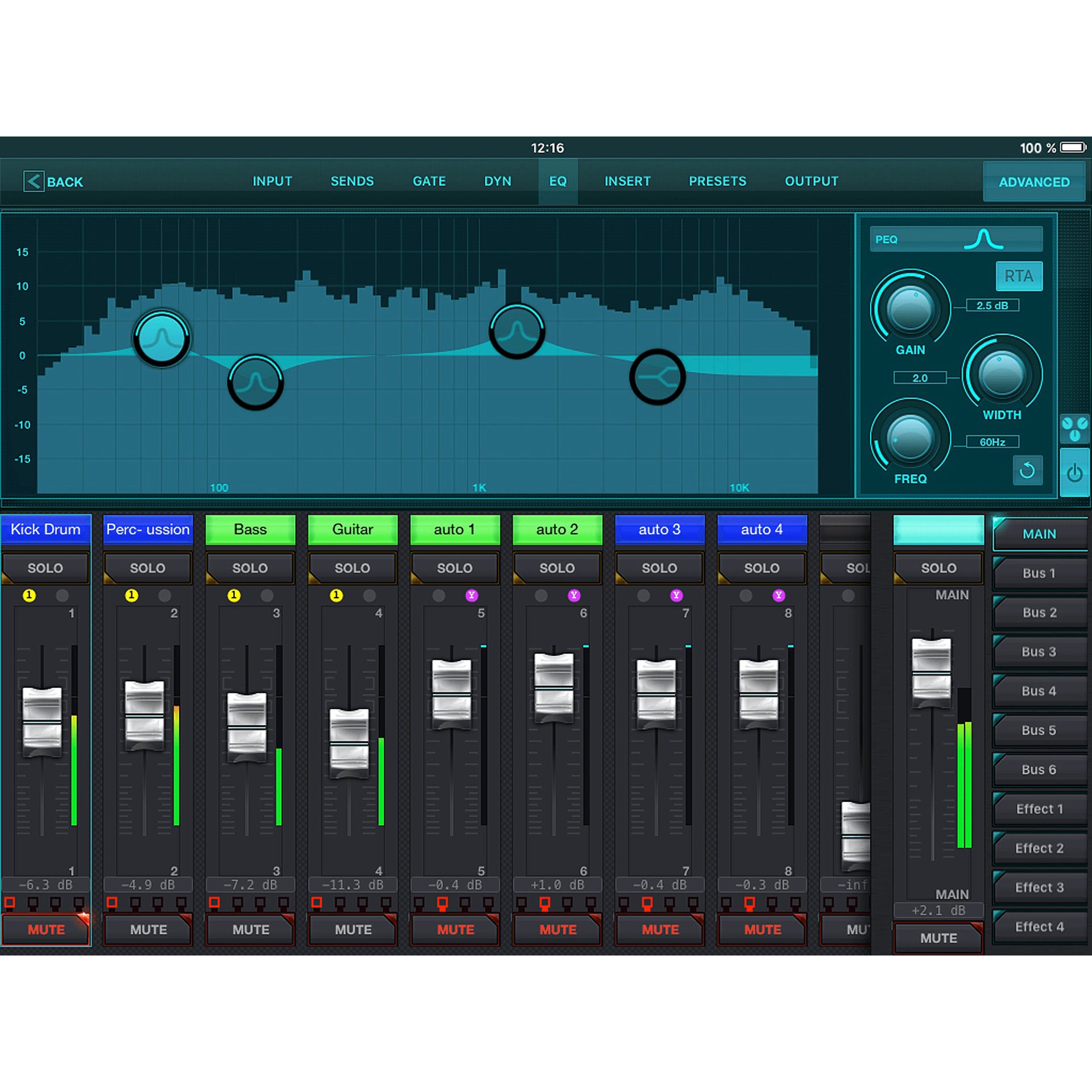
Task: Click the Perc-ussion channel name label
Action: click(x=148, y=529)
